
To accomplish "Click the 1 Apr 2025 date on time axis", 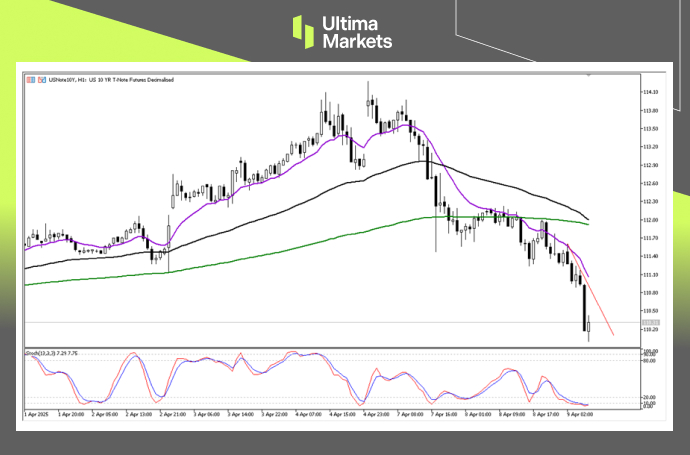I will point(36,412).
